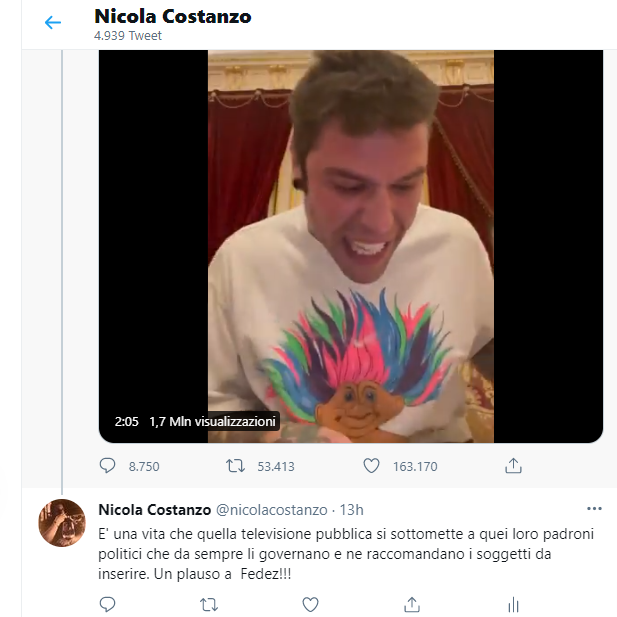Like Nicola Costanzo's comment about Fedez

[x=310, y=604]
